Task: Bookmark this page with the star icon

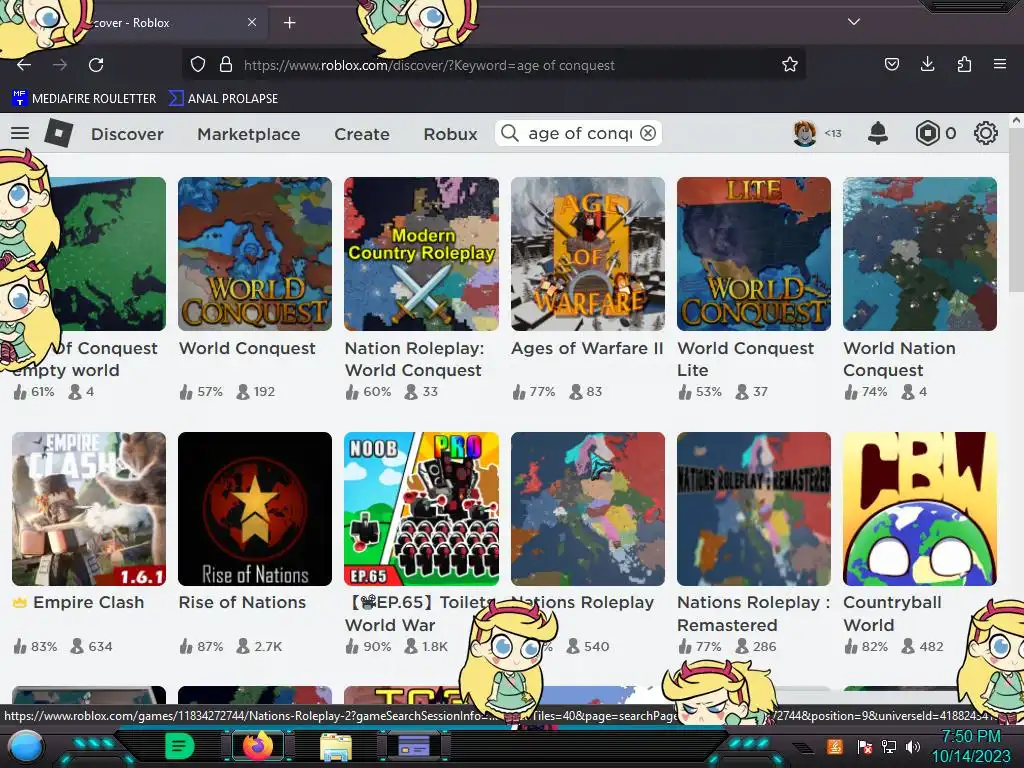Action: pos(790,65)
